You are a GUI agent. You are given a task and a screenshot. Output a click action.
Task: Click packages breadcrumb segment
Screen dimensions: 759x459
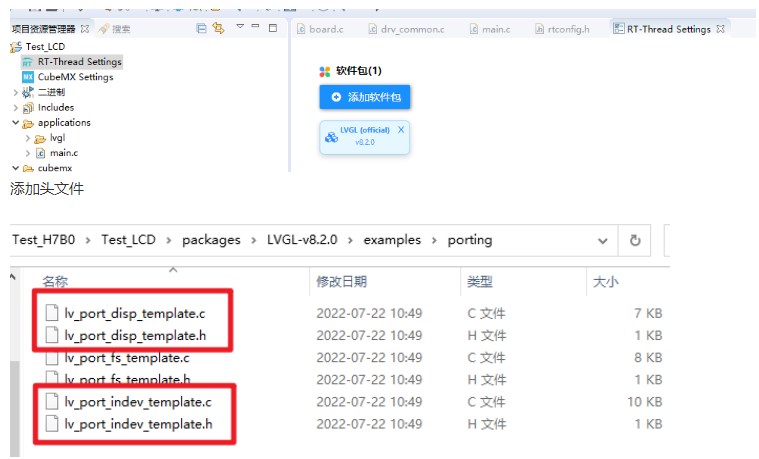click(211, 240)
